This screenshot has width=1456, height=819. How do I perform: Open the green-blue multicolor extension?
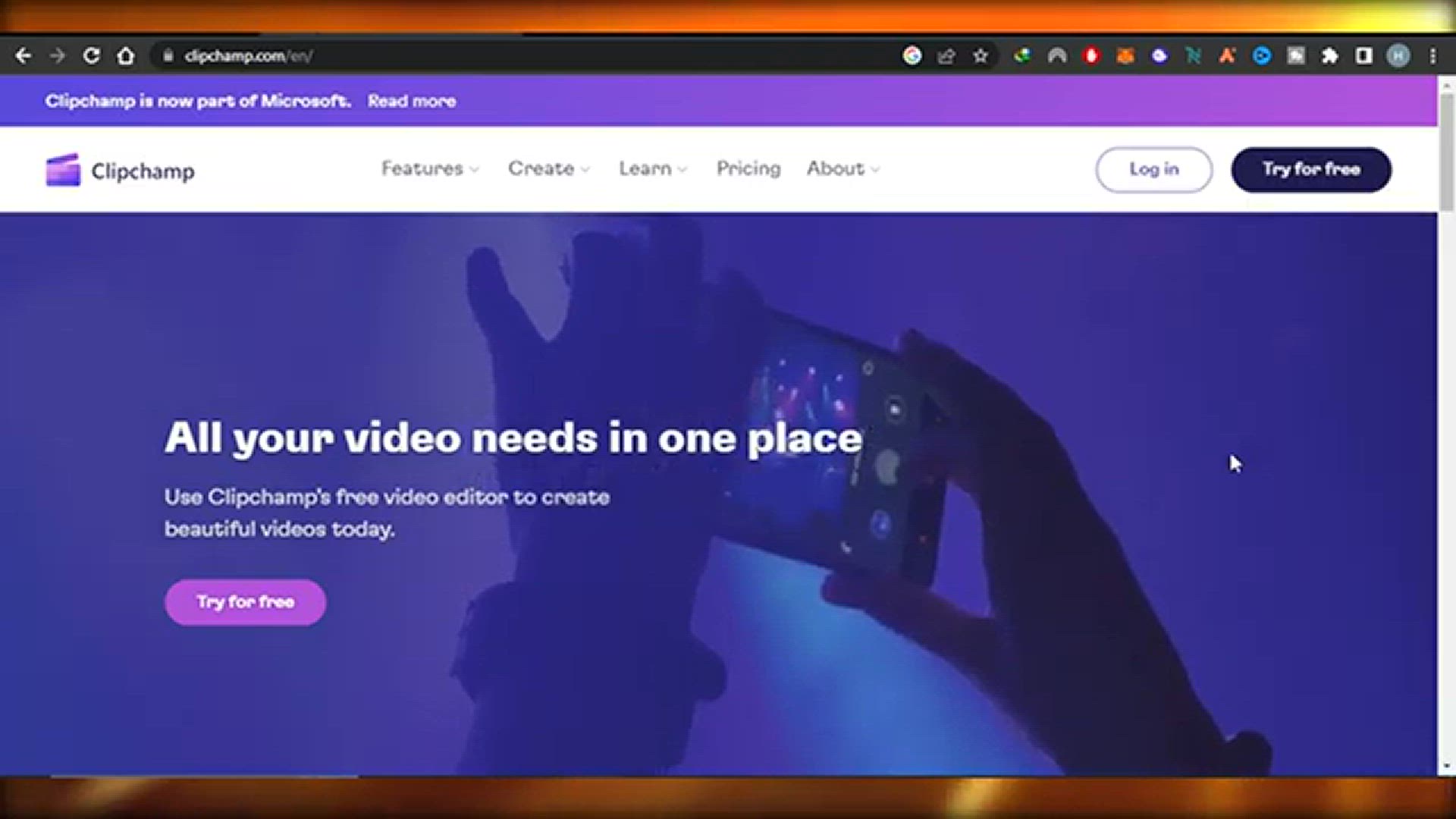[1022, 55]
